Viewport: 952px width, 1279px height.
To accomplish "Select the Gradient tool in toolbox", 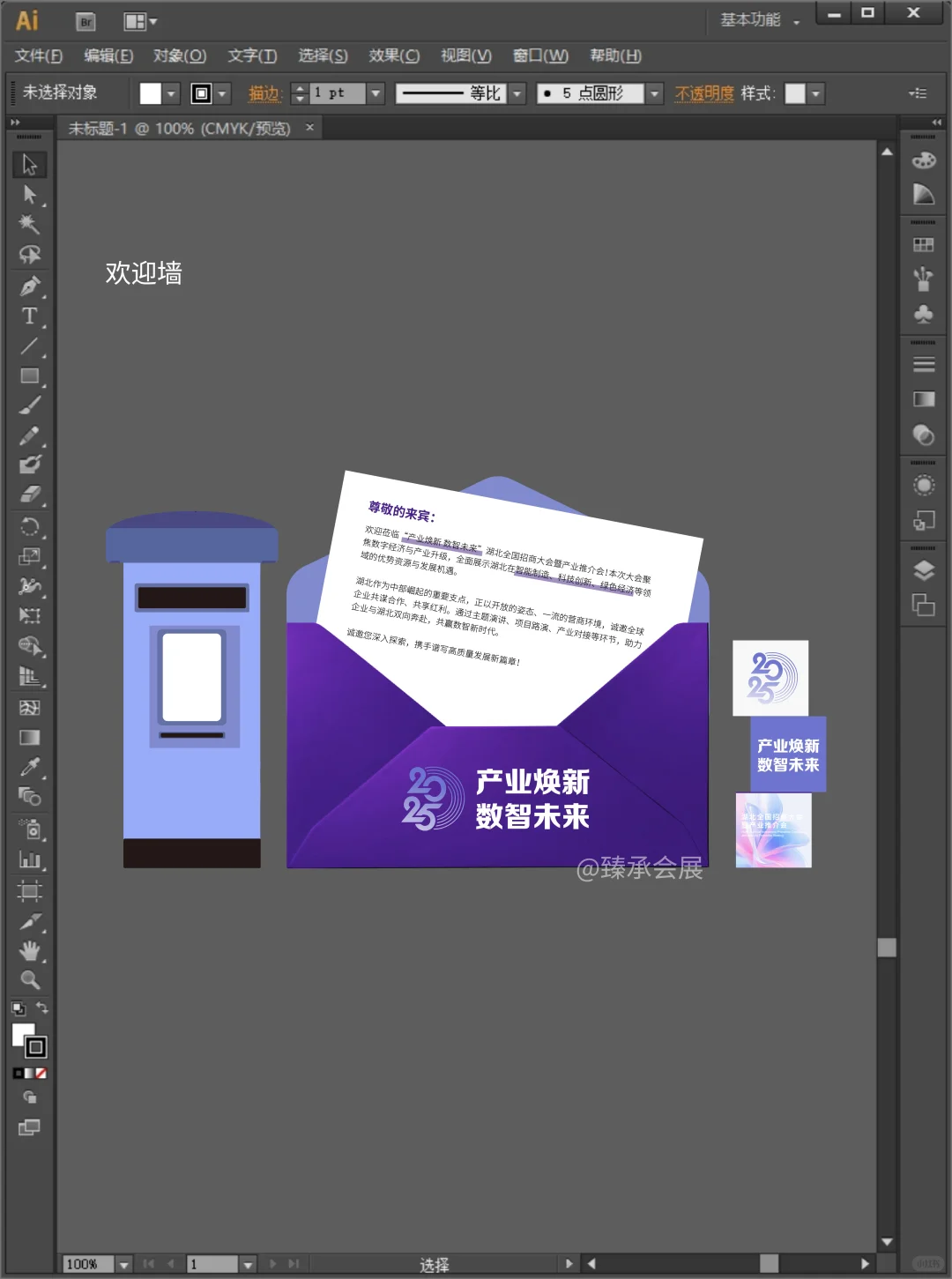I will coord(29,738).
